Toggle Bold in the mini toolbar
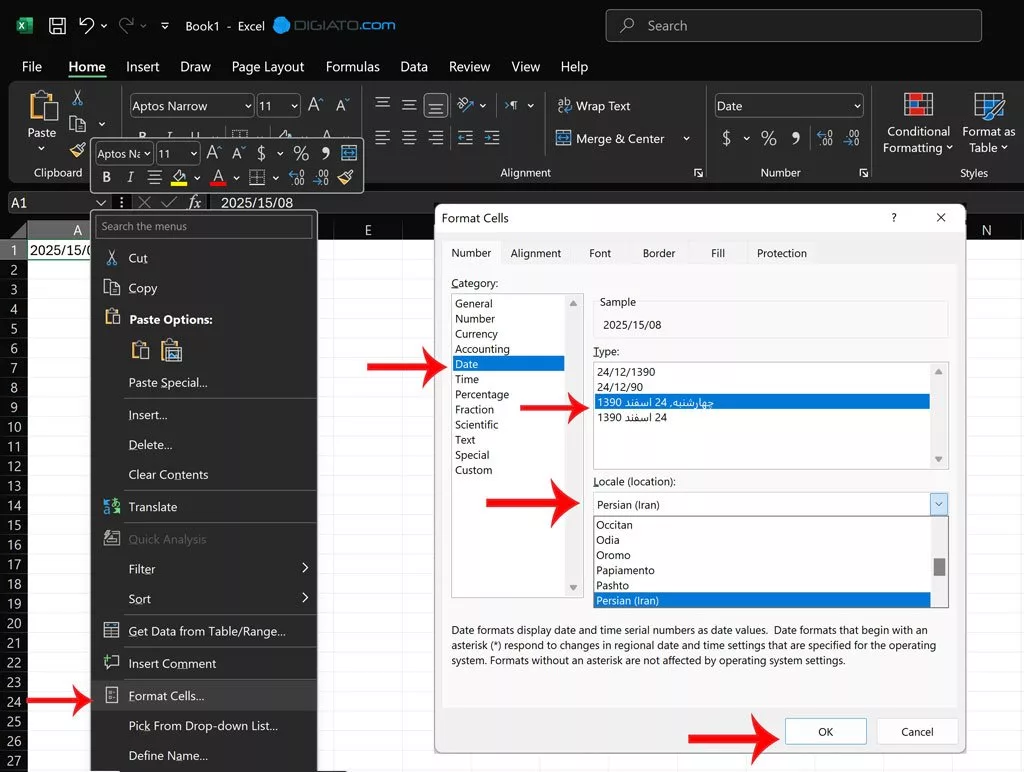Screen dimensions: 1024x772 tap(106, 178)
